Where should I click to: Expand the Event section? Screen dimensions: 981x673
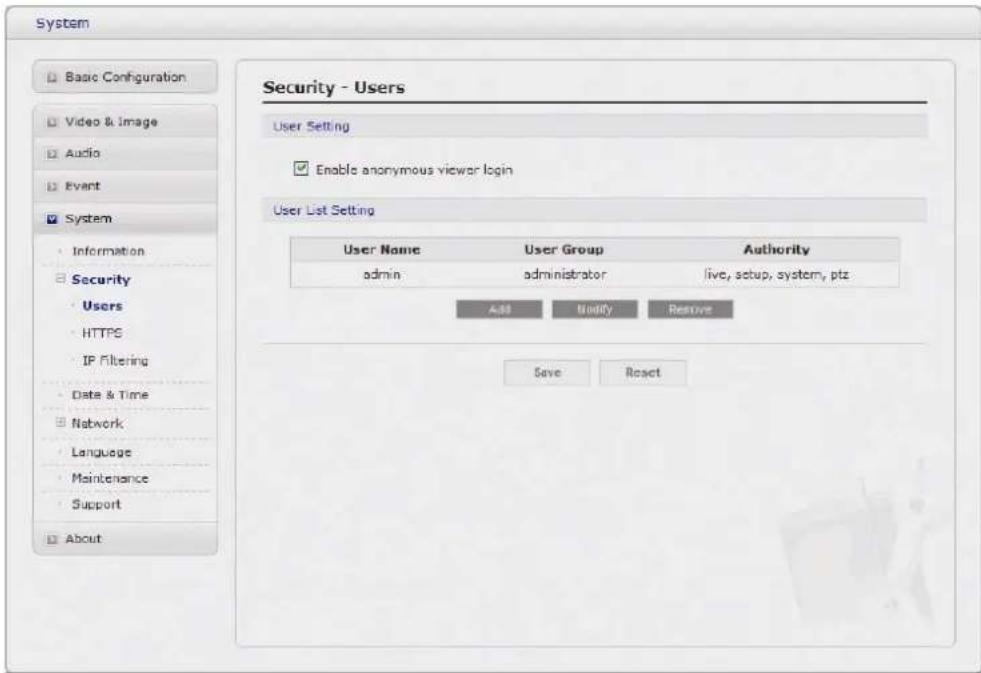[125, 186]
